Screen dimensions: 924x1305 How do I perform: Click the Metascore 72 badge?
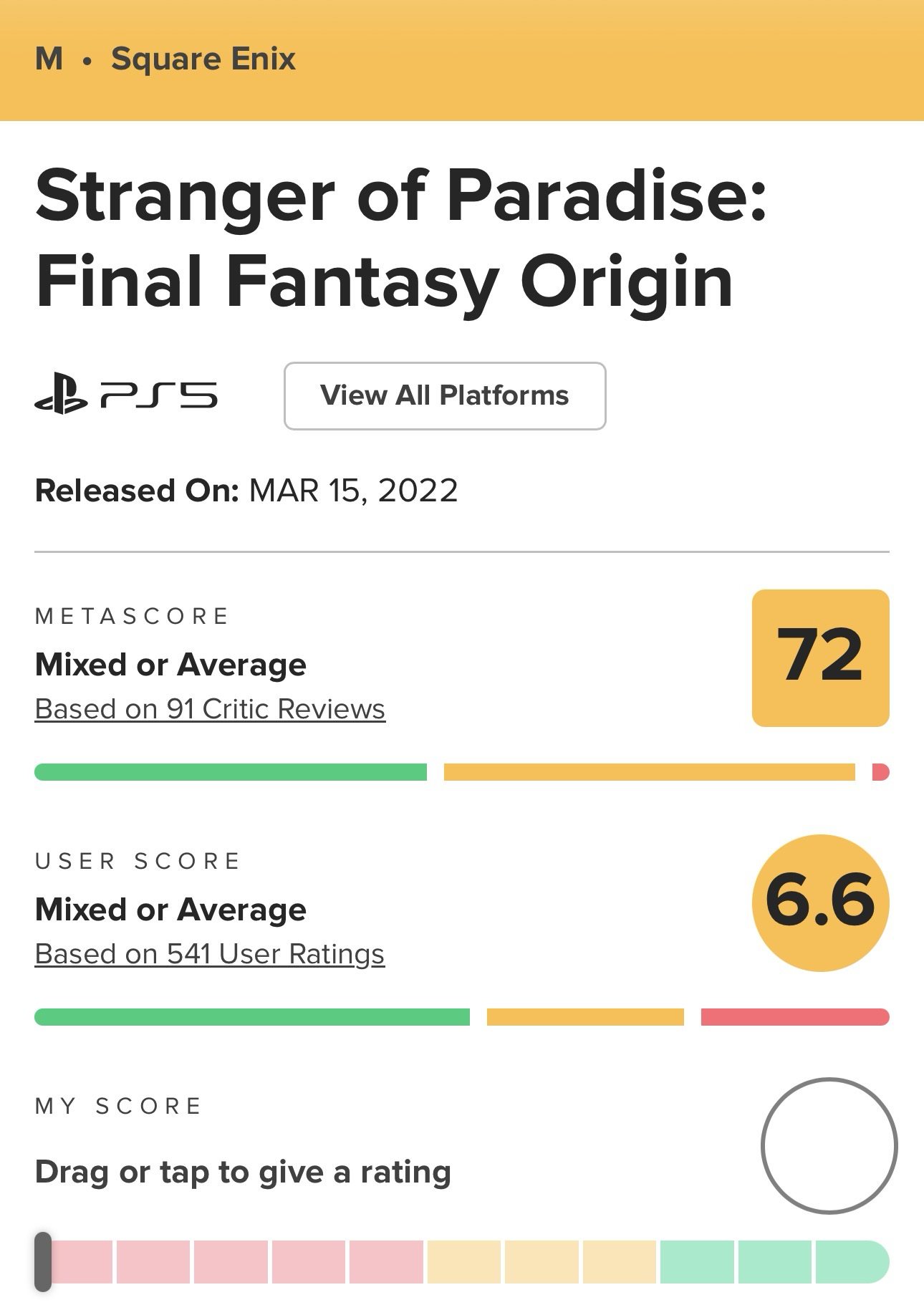pyautogui.click(x=820, y=658)
